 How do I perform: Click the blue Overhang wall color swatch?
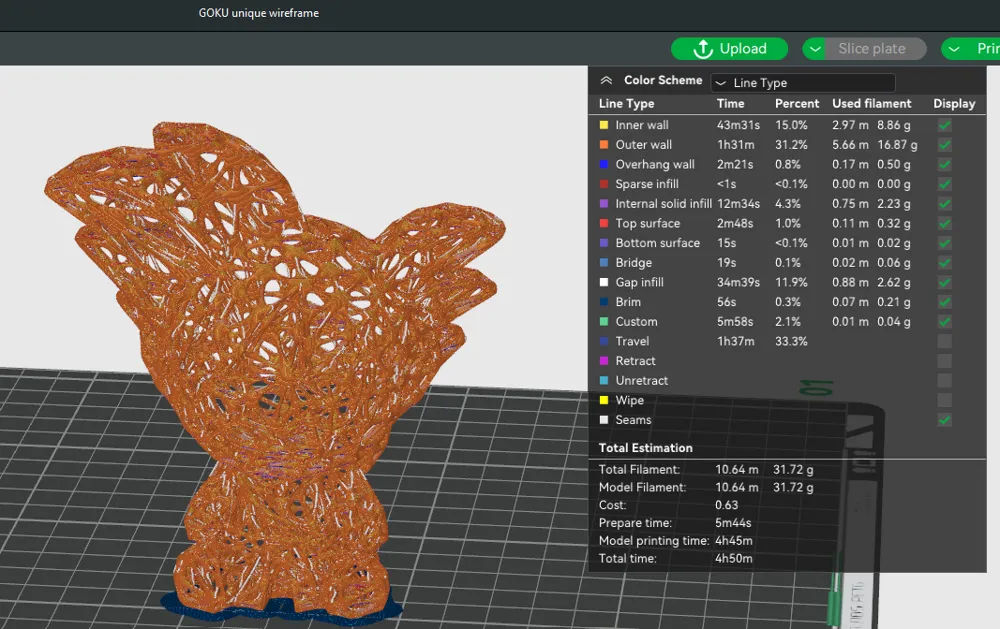pyautogui.click(x=604, y=165)
